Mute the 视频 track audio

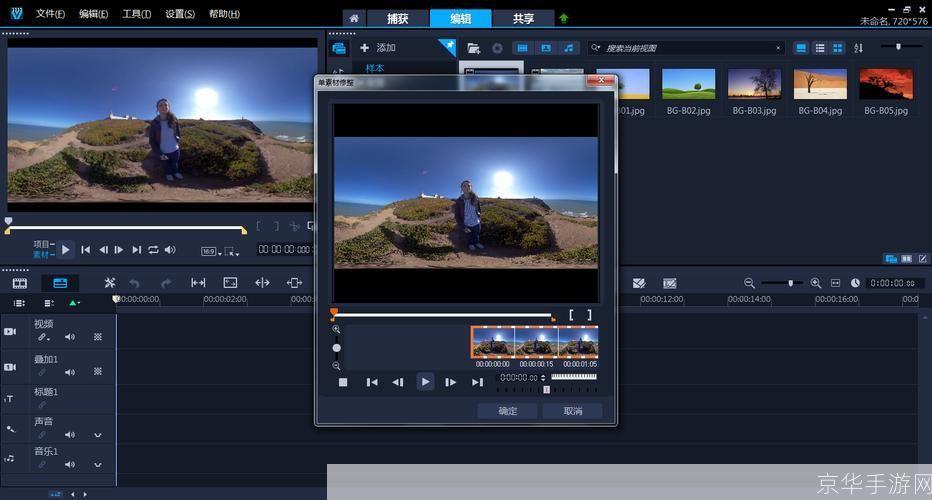[x=70, y=337]
